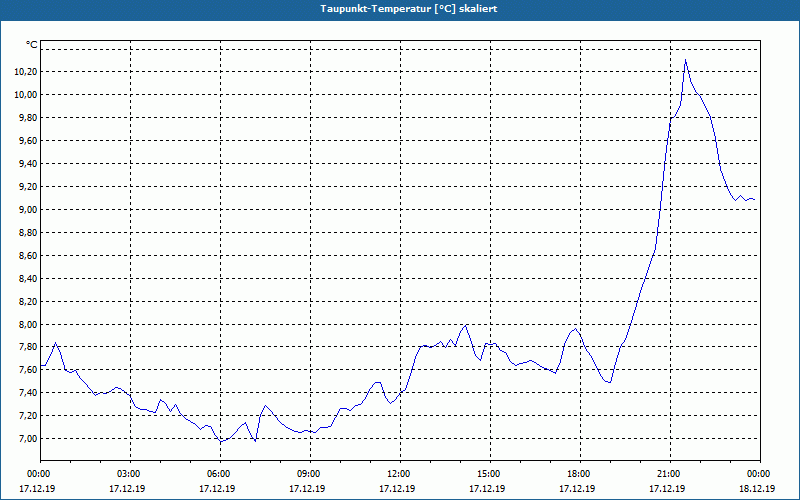The image size is (800, 500).
Task: Select the '10,20' y-axis value
Action: pos(26,71)
